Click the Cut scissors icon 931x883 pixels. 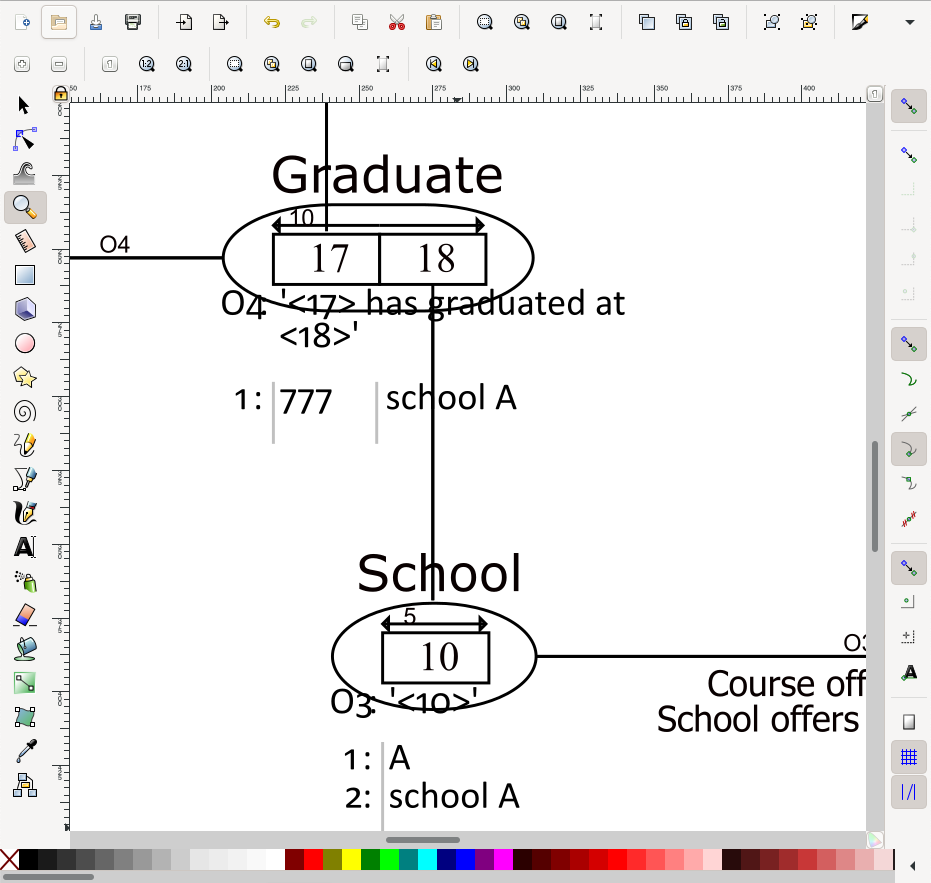[397, 22]
